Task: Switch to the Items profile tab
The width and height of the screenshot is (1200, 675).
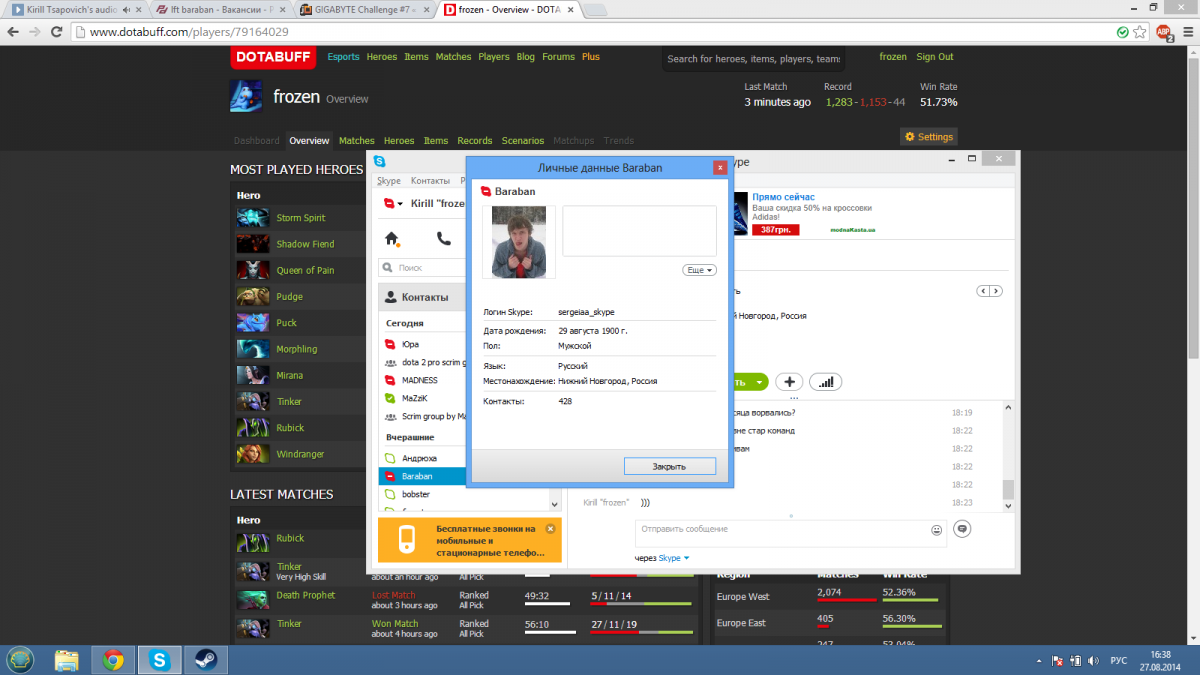Action: pyautogui.click(x=436, y=141)
